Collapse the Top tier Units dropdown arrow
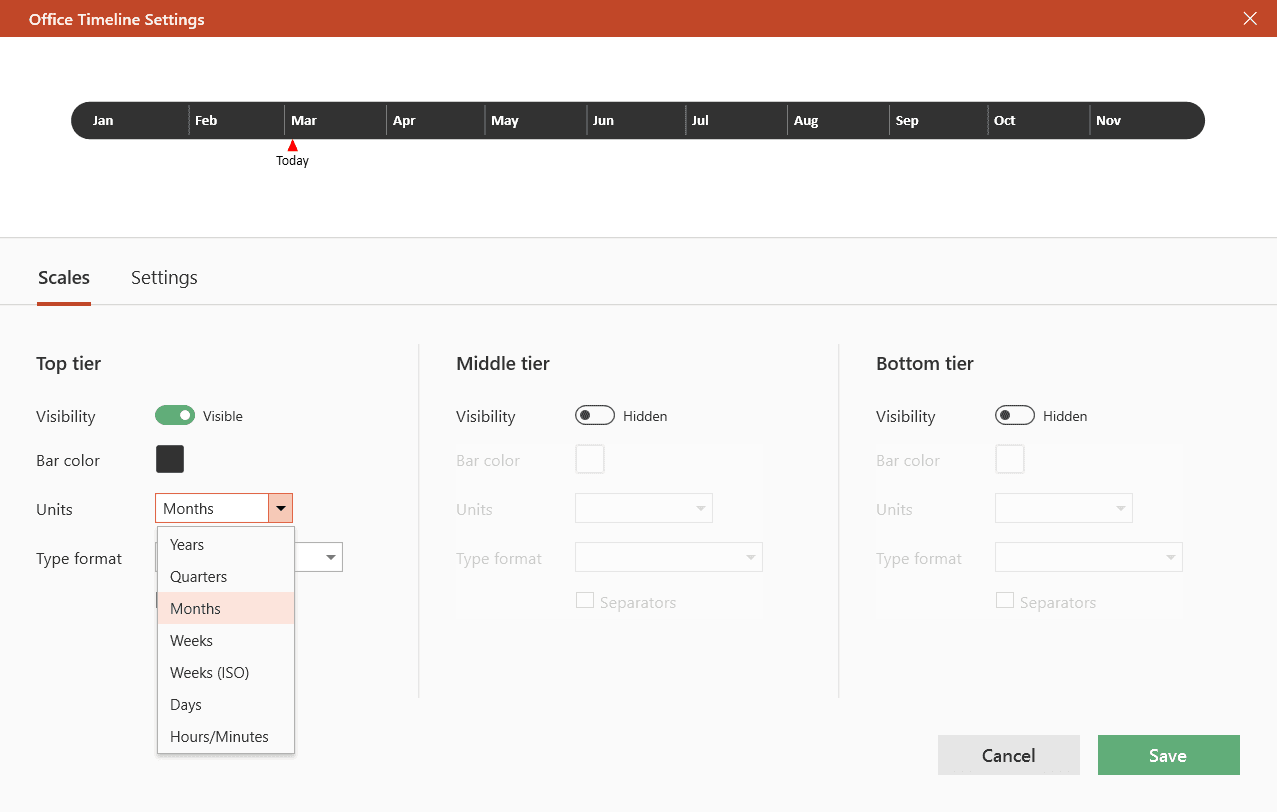The width and height of the screenshot is (1277, 812). click(281, 508)
